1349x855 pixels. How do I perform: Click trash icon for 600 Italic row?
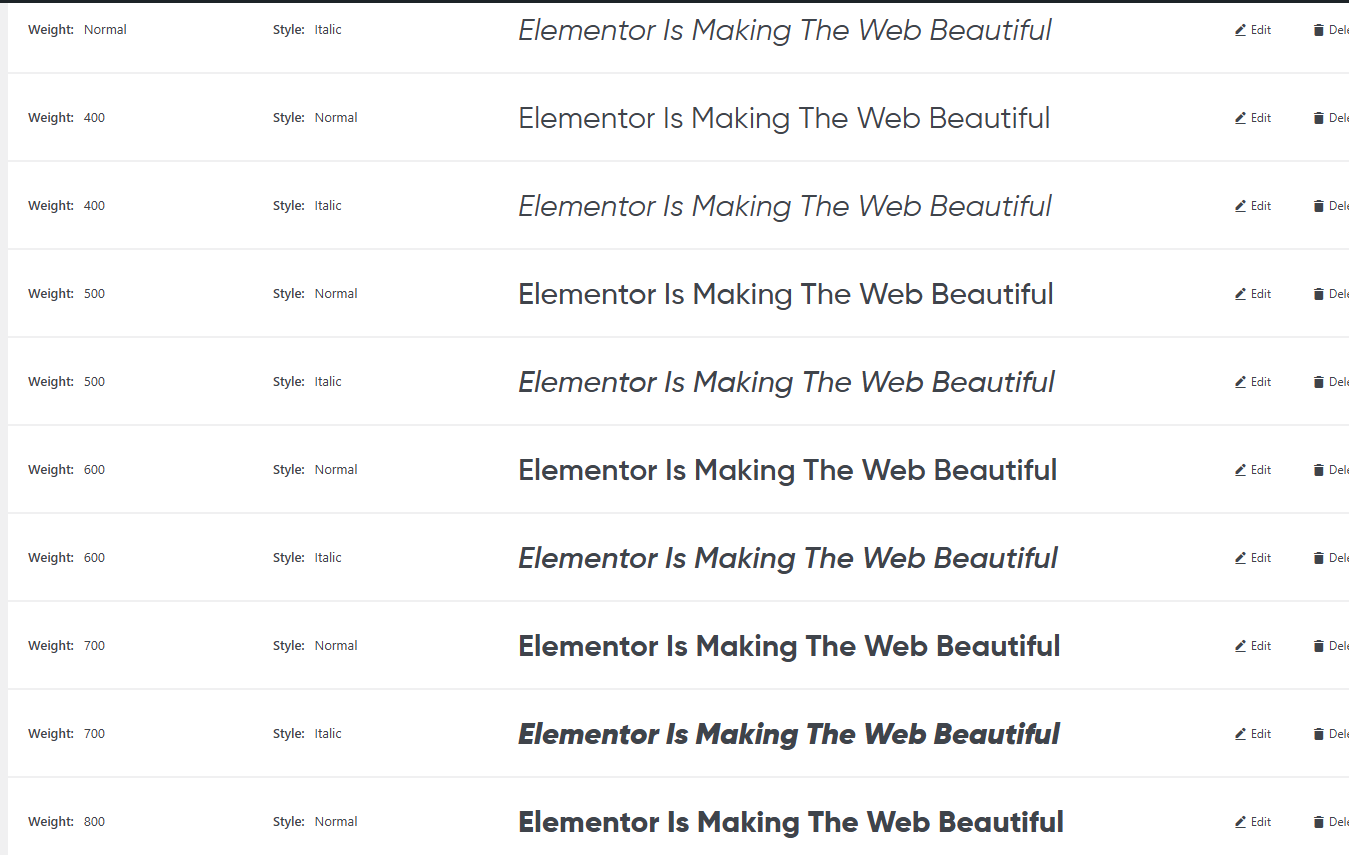click(1318, 558)
